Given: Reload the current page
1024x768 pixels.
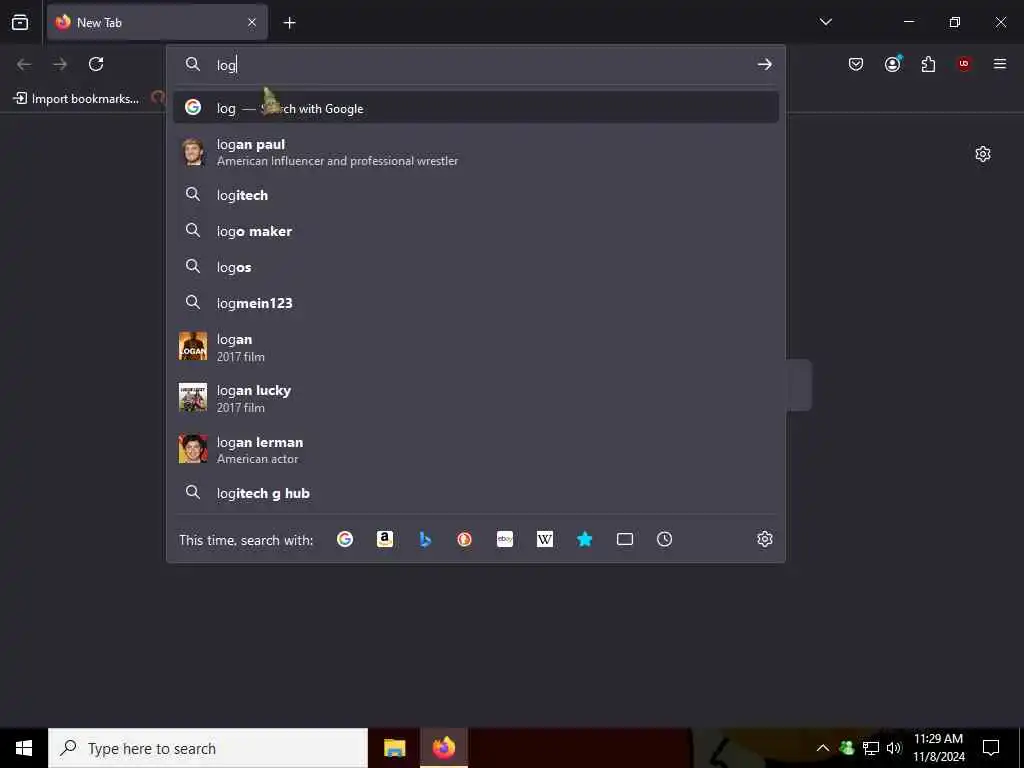Looking at the screenshot, I should click(96, 64).
